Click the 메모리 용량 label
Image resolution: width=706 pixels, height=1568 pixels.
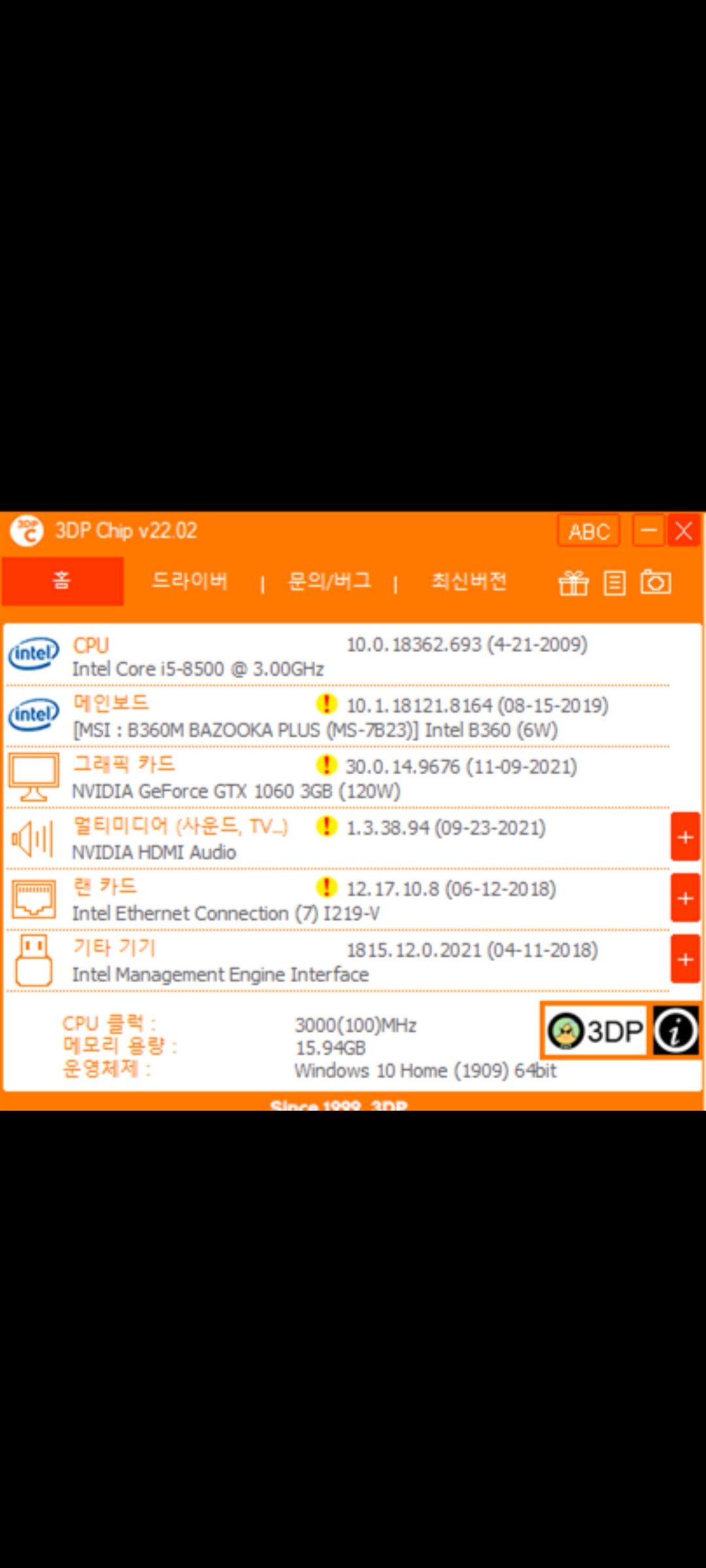point(120,1046)
